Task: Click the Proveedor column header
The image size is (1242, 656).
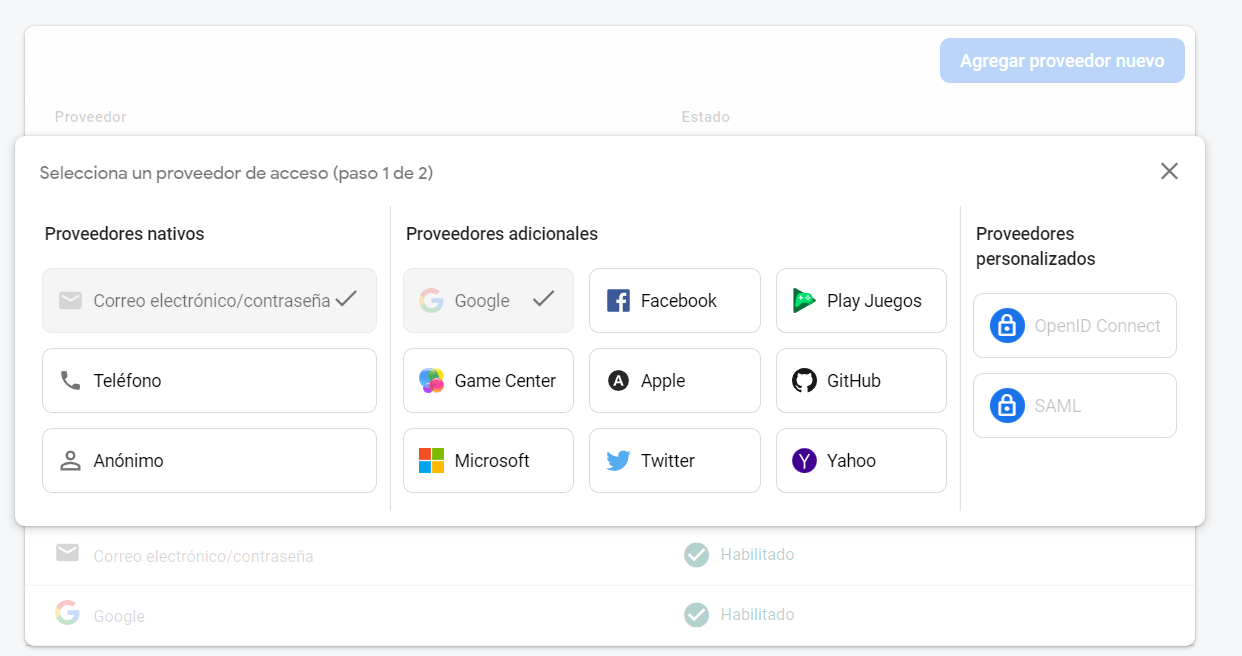Action: coord(90,117)
